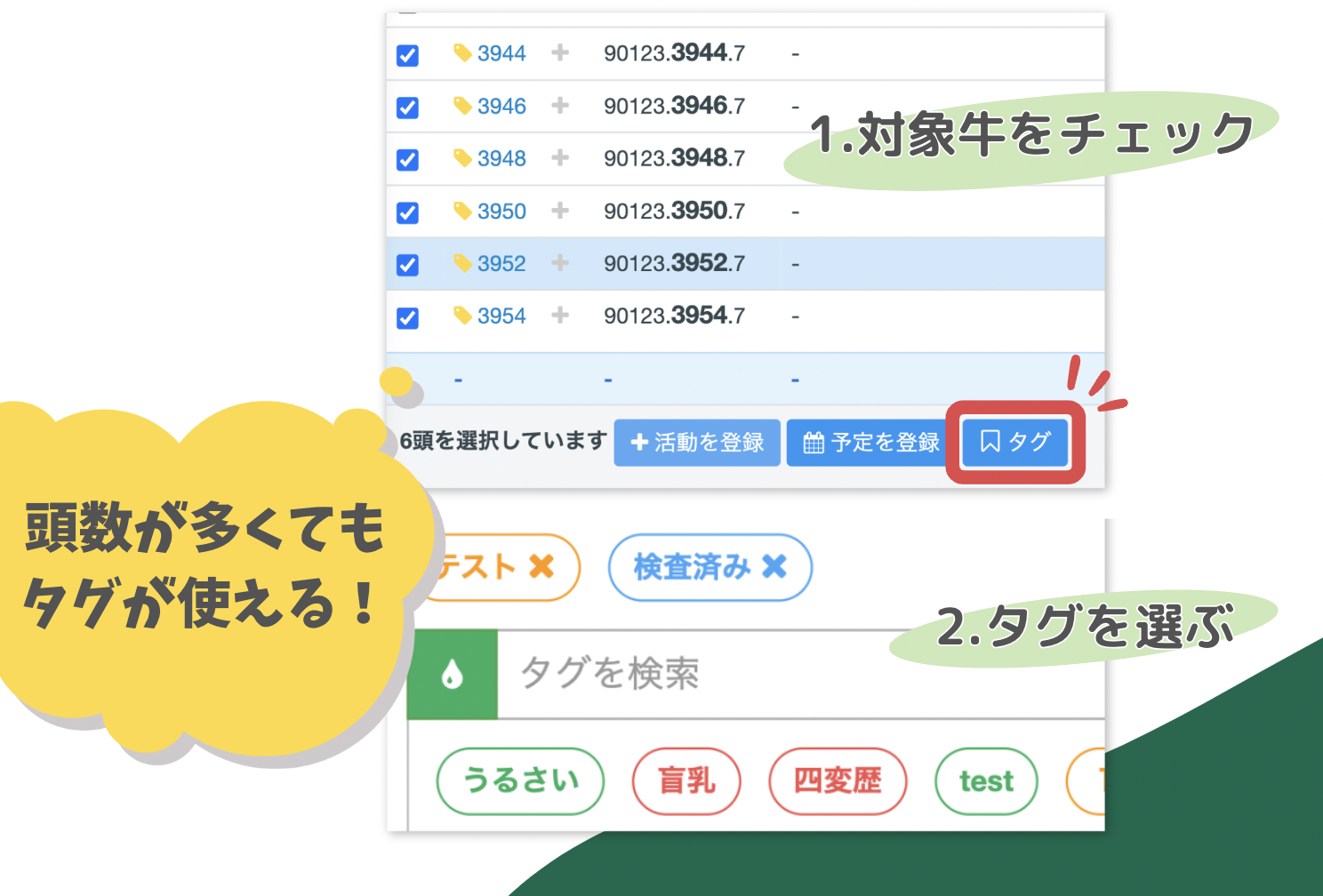Uncheck the checkbox for cow 3946
The width and height of the screenshot is (1323, 896).
[x=407, y=108]
